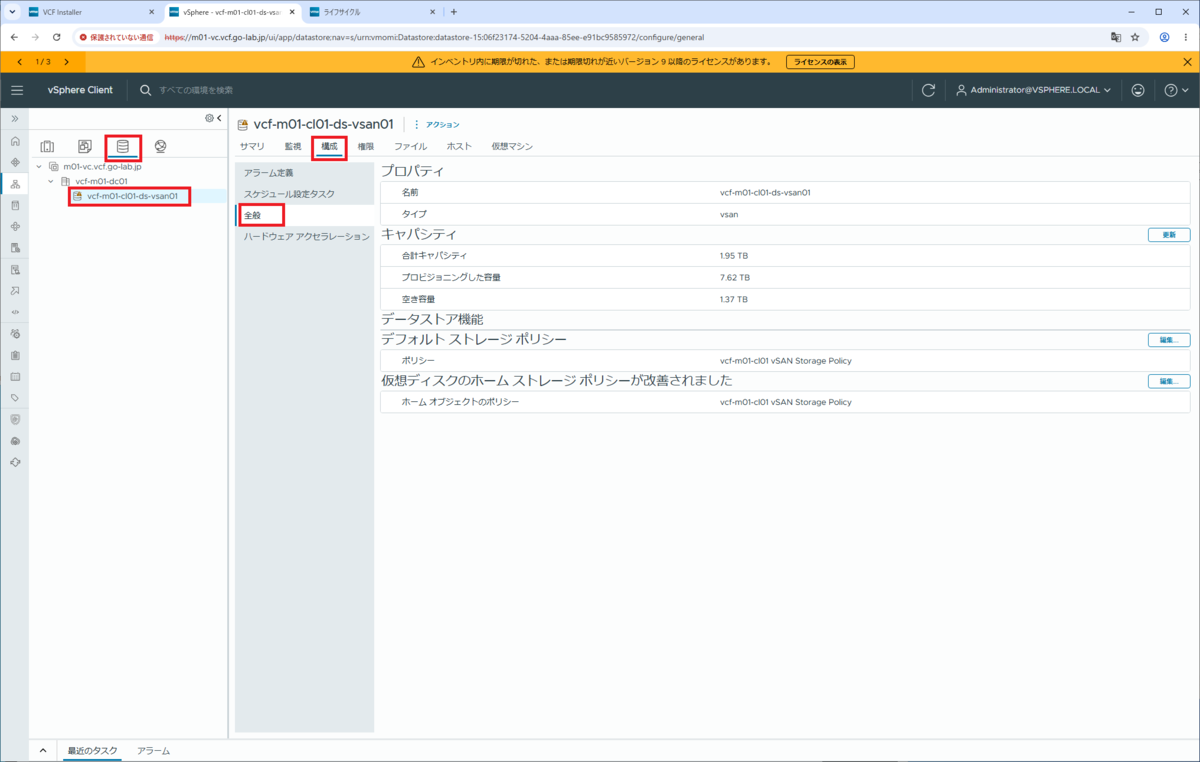Select the Storage inventory view icon
This screenshot has width=1200, height=762.
(123, 147)
